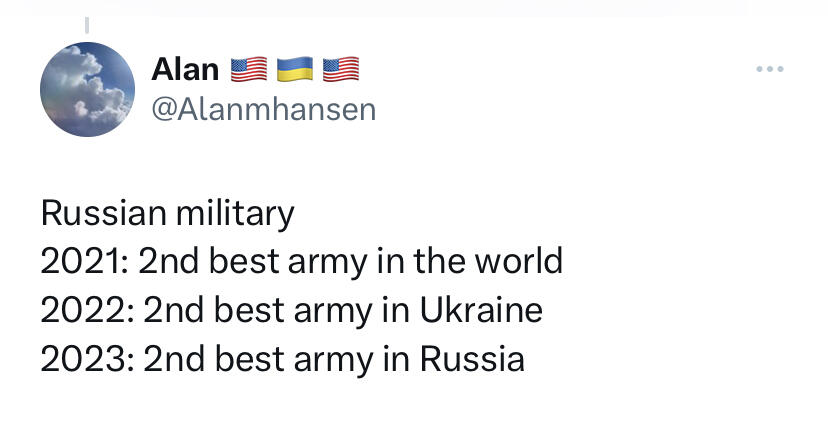Click the thread connector line above the avatar
Viewport: 828px width, 438px height.
[x=87, y=26]
